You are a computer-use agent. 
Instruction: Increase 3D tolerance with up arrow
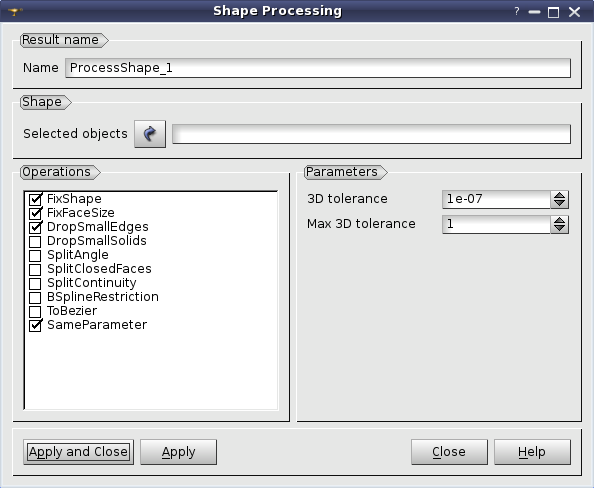tap(560, 196)
